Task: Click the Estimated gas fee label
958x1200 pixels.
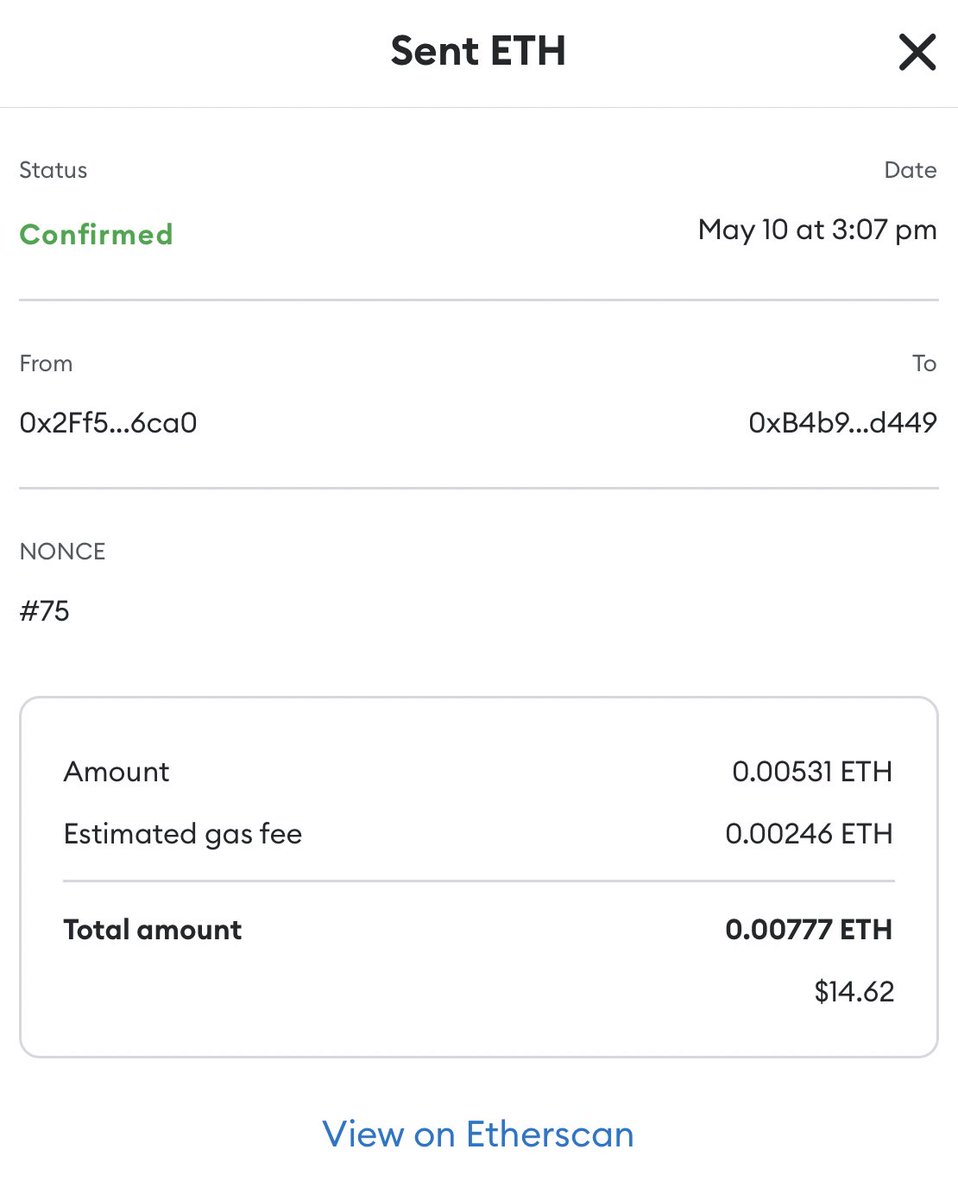Action: point(183,834)
